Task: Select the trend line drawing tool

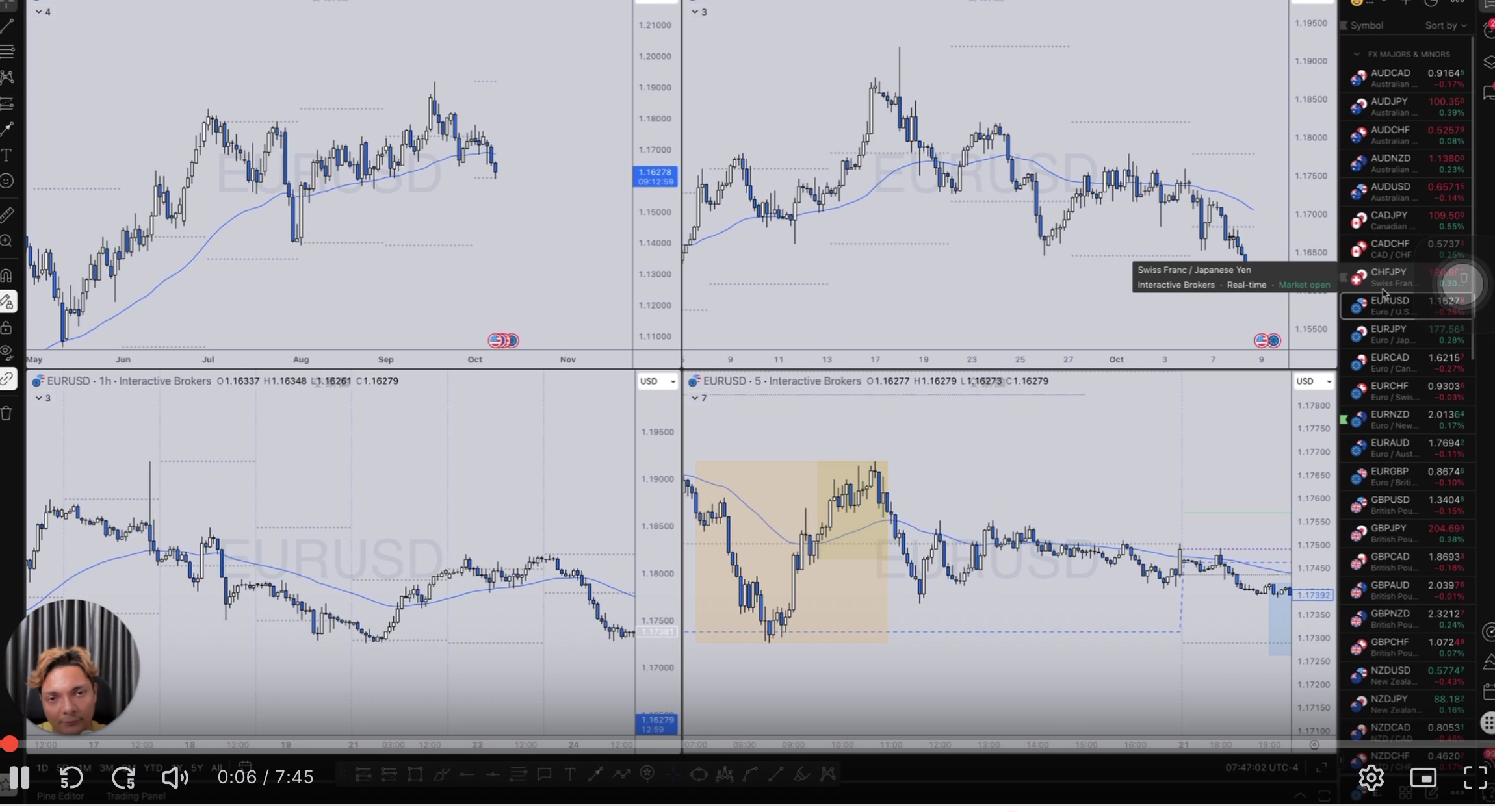Action: 6,27
